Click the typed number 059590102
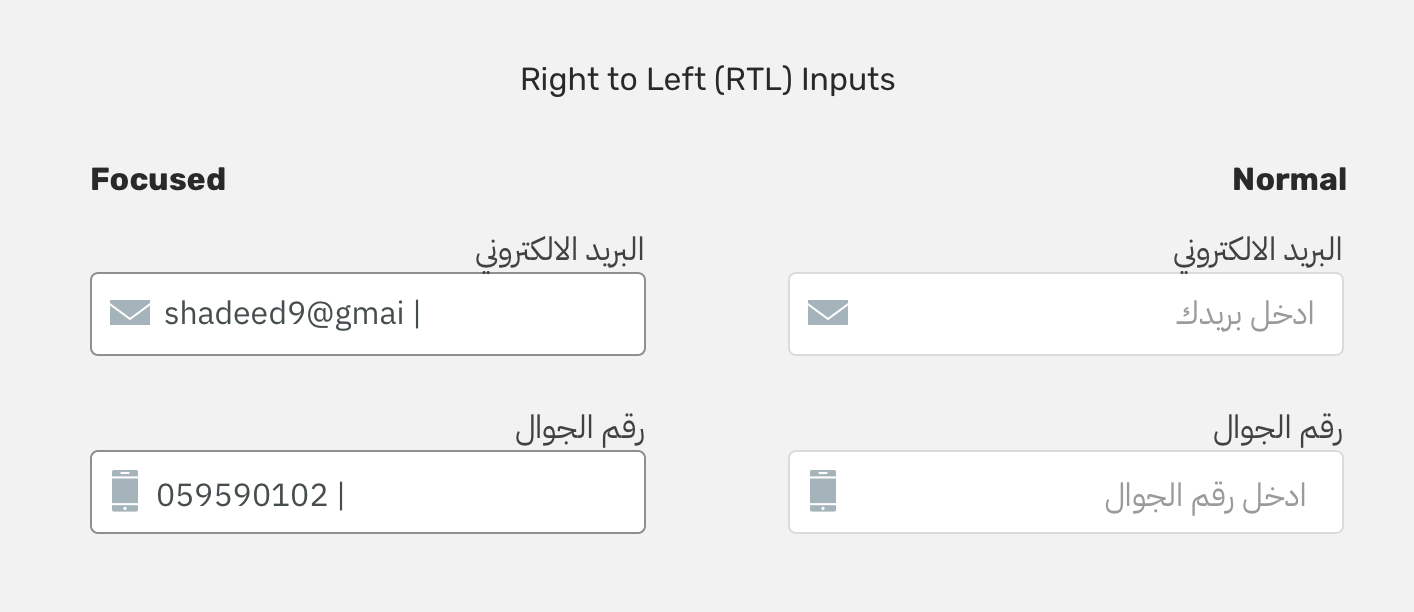This screenshot has height=612, width=1414. (x=242, y=495)
